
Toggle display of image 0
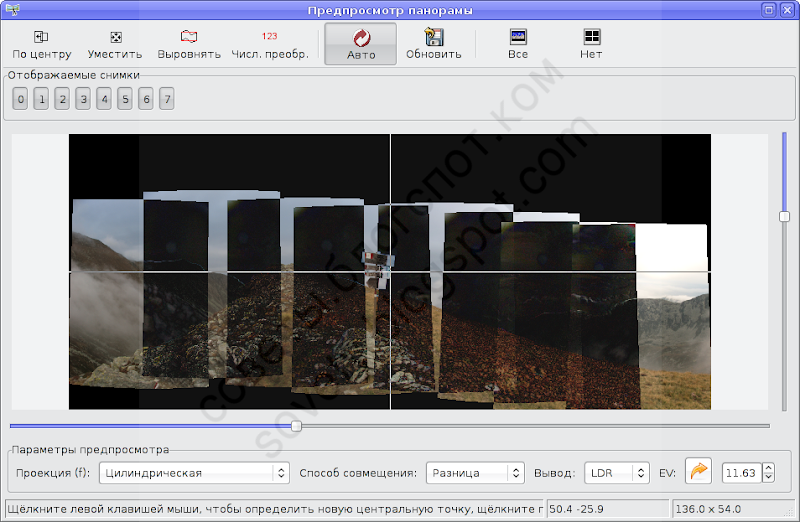pyautogui.click(x=21, y=98)
